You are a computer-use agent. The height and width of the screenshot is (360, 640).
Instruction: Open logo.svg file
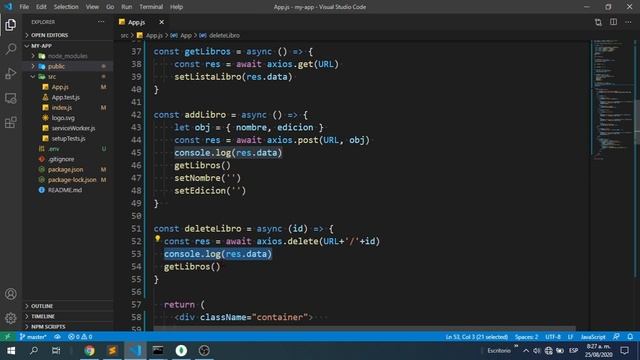68,118
